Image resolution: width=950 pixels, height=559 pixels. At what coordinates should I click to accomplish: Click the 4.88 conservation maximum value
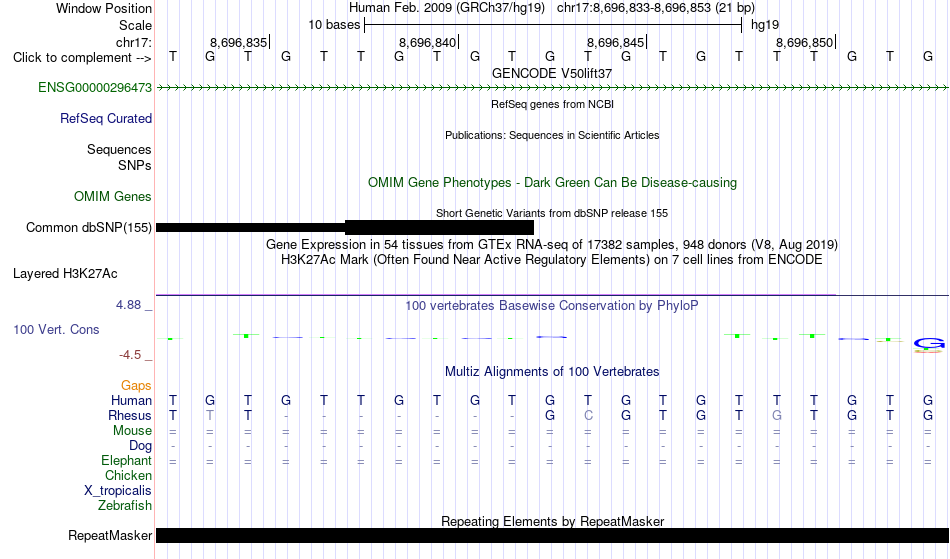pos(128,305)
